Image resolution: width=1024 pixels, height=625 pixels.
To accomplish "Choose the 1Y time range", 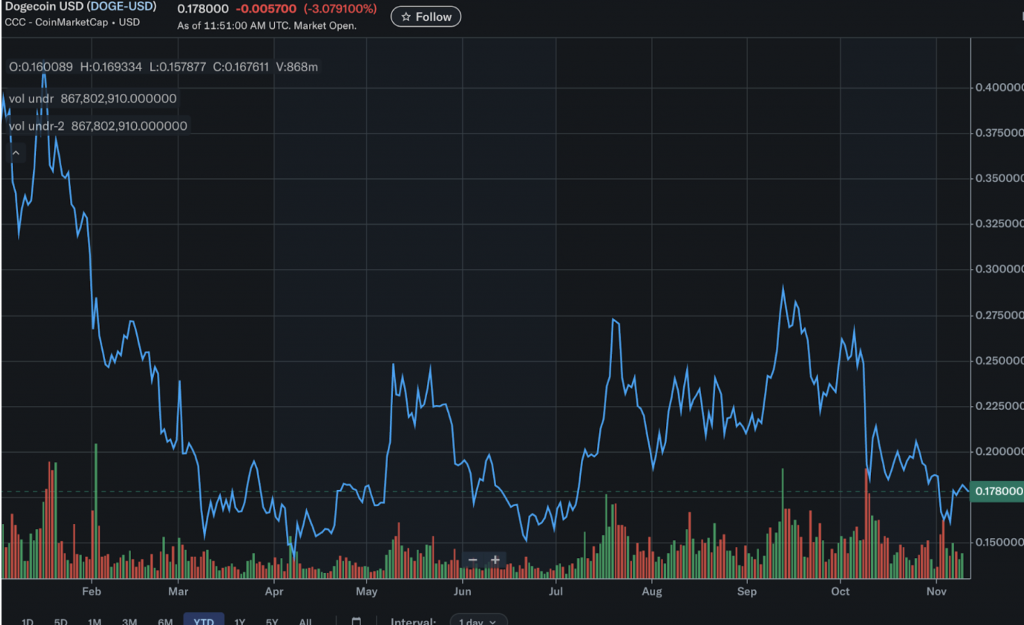I will click(240, 621).
